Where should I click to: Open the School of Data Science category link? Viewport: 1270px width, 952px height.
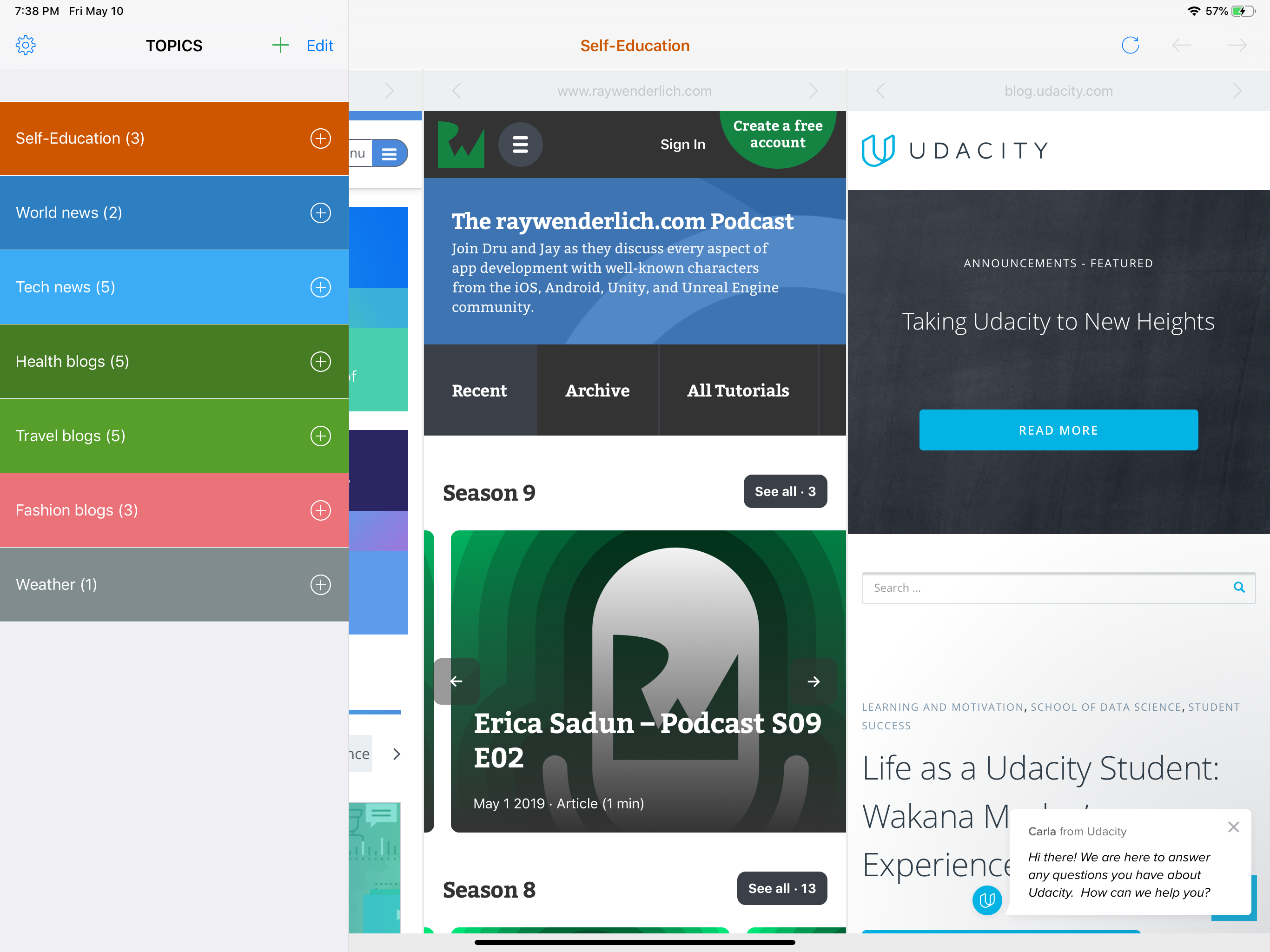(1106, 707)
